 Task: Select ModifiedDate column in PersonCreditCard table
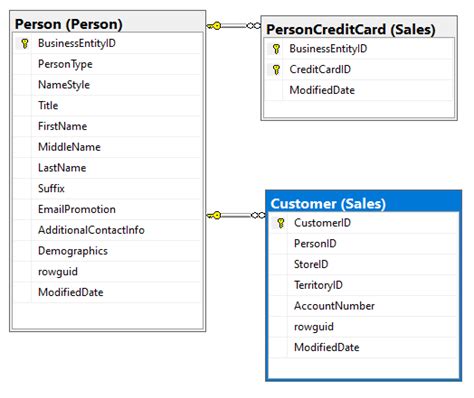pos(359,90)
